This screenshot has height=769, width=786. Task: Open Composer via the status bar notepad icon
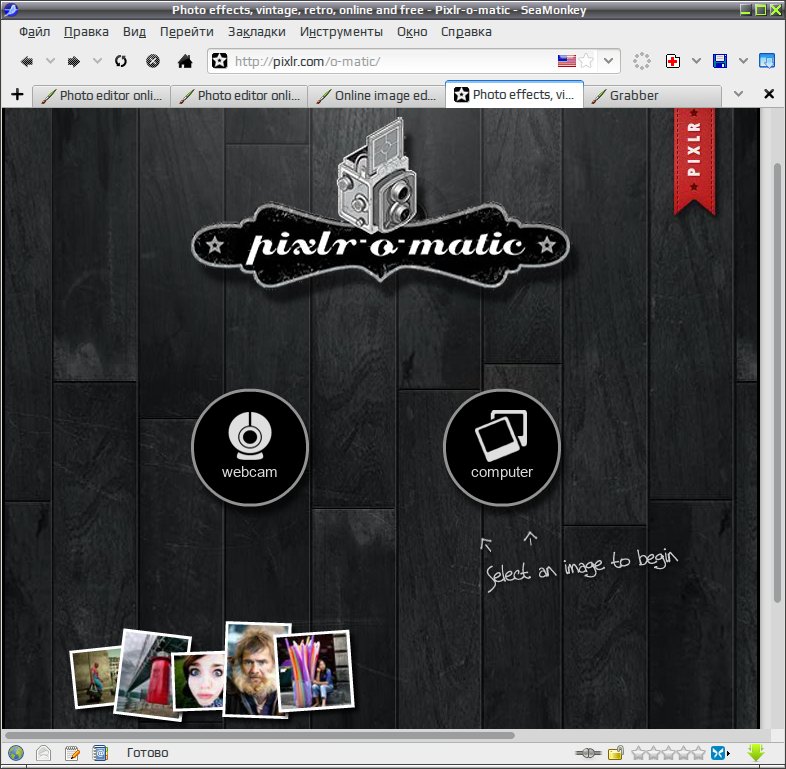pos(72,752)
